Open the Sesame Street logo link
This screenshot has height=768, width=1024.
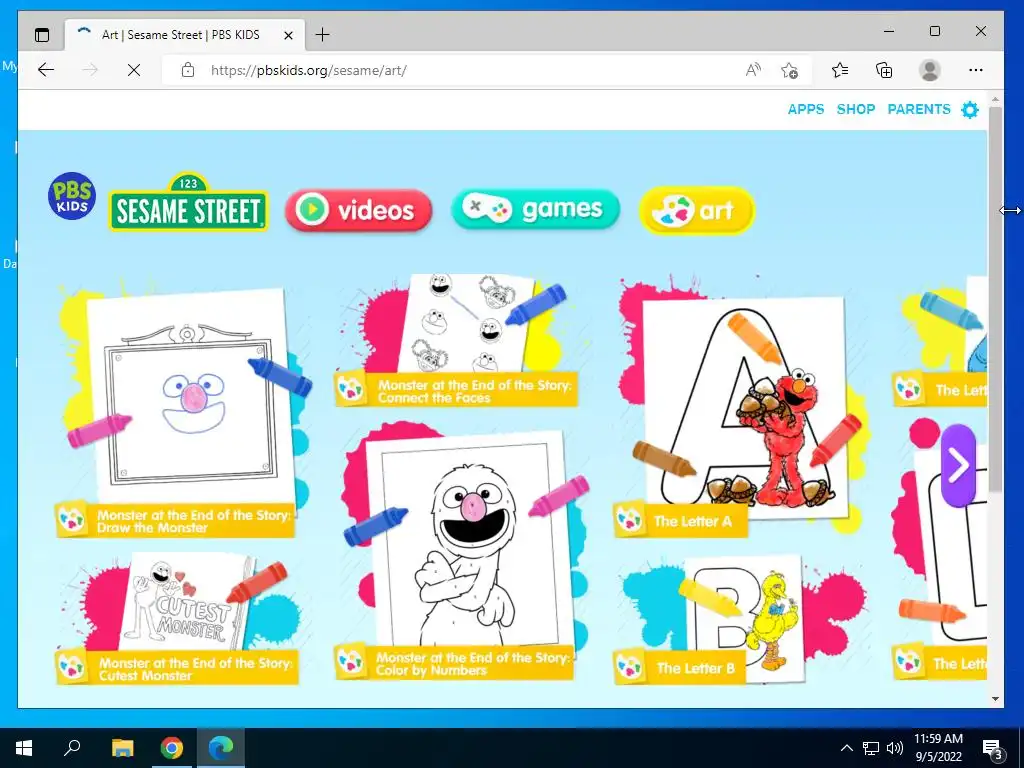tap(188, 202)
